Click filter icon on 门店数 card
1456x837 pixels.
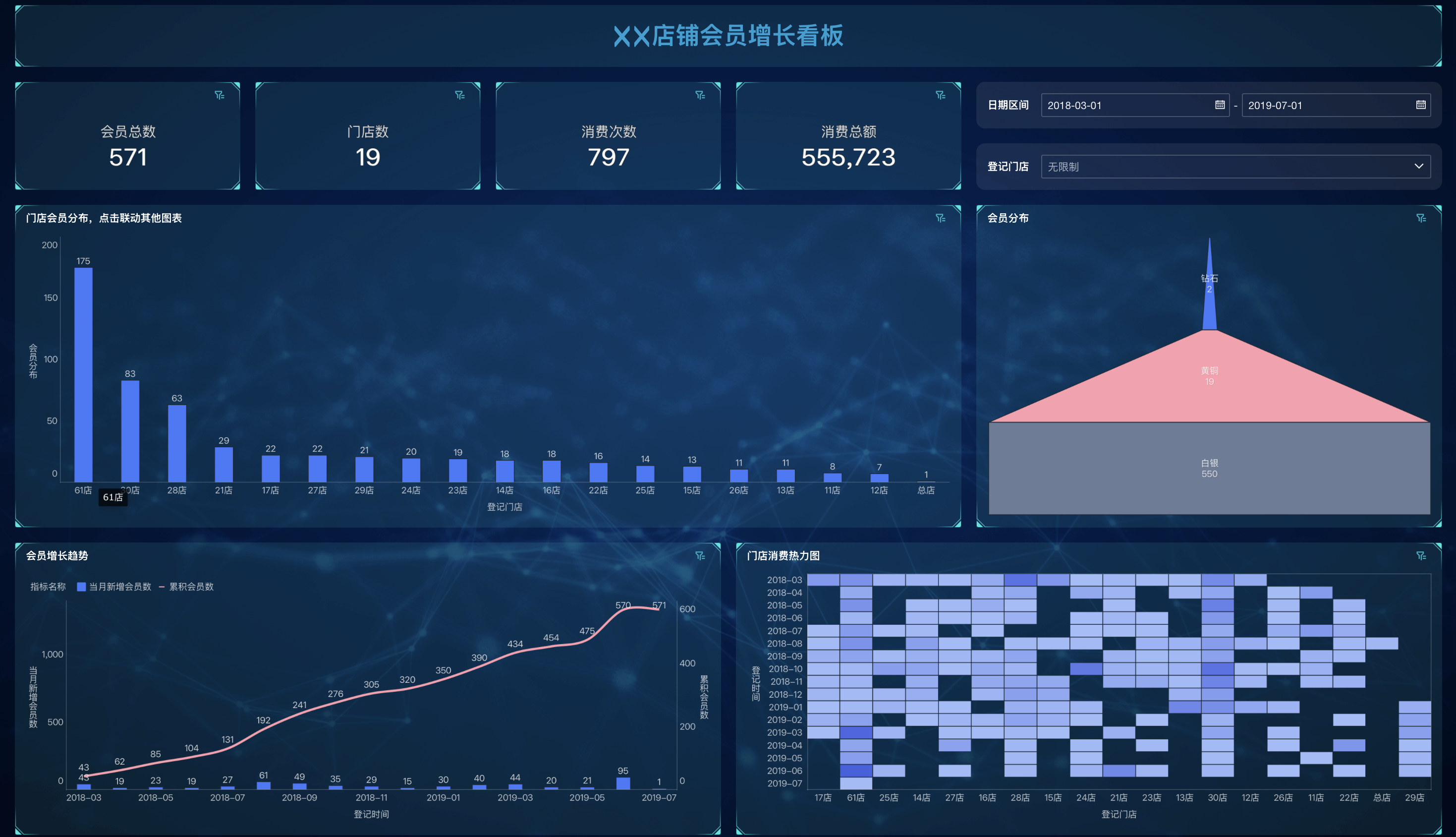(459, 95)
